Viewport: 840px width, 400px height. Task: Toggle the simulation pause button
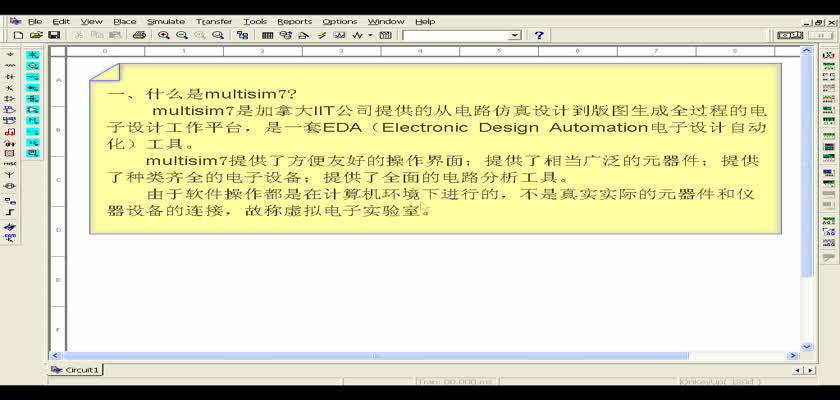point(820,35)
